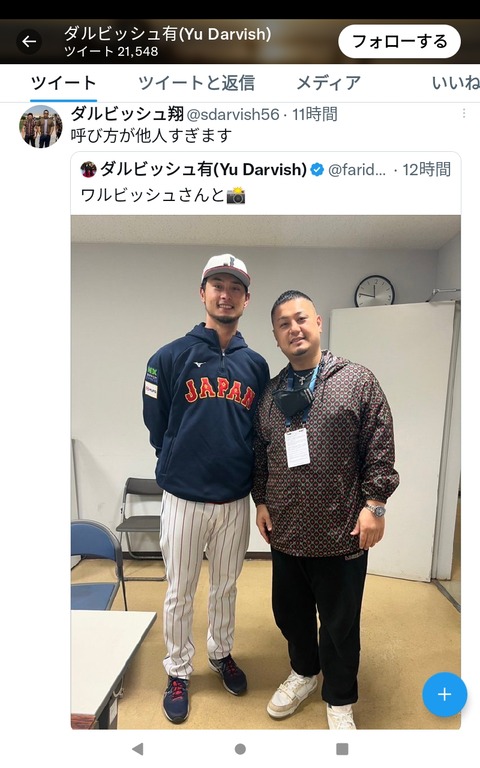Open the quoted tweet text ワルビッシュさんと
Image resolution: width=480 pixels, height=768 pixels.
coord(163,195)
